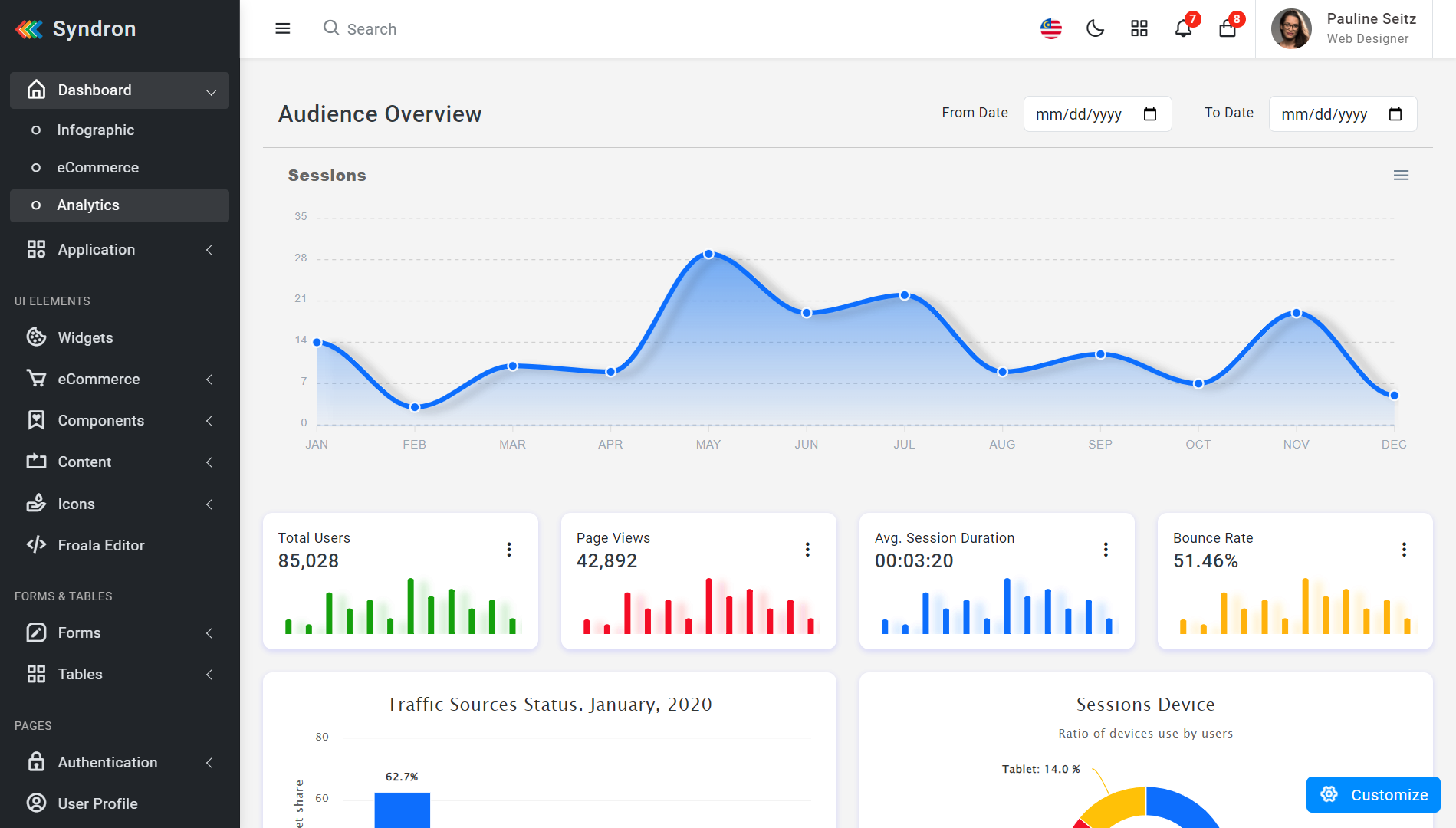Open options menu on Bounce Rate card

pyautogui.click(x=1404, y=549)
